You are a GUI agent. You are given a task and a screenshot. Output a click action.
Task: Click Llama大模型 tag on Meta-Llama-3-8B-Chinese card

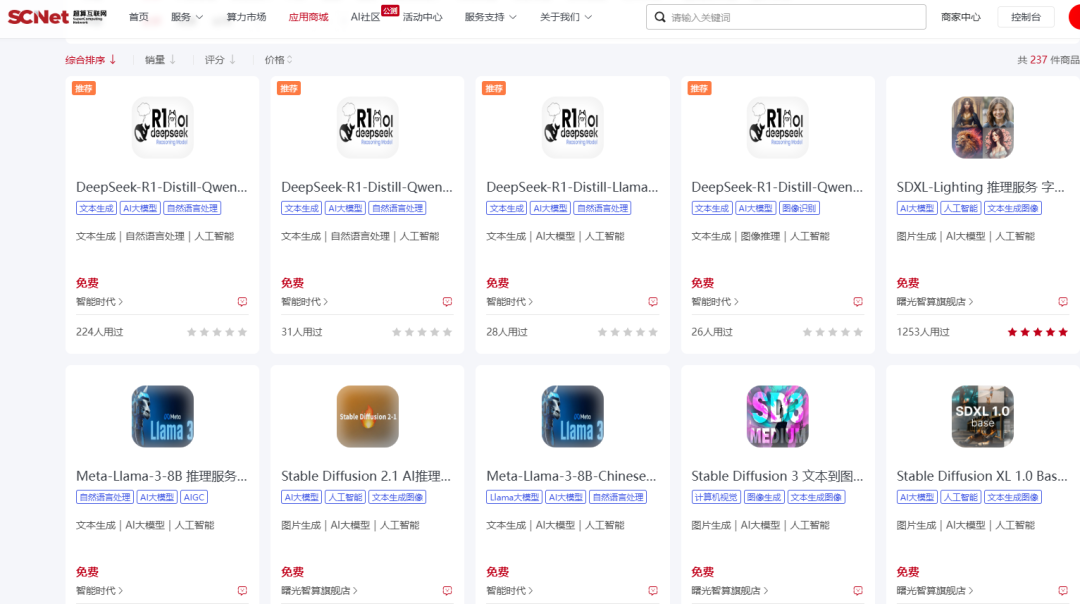[515, 497]
